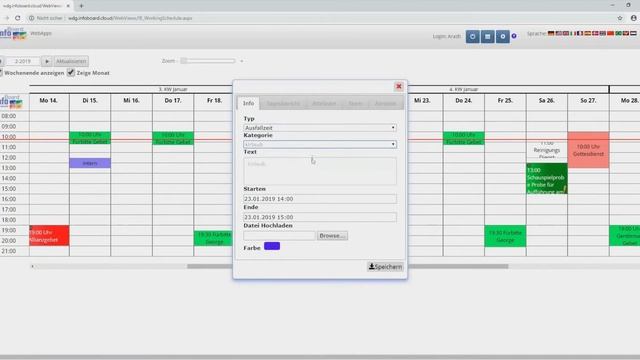Viewport: 640px width, 360px height.
Task: Click the zoom plus icon
Action: tap(242, 61)
